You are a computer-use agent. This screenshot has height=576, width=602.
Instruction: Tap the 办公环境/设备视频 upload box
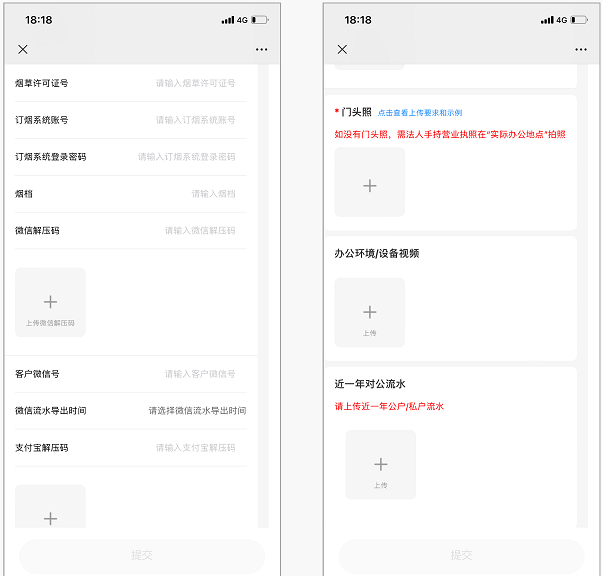(370, 313)
